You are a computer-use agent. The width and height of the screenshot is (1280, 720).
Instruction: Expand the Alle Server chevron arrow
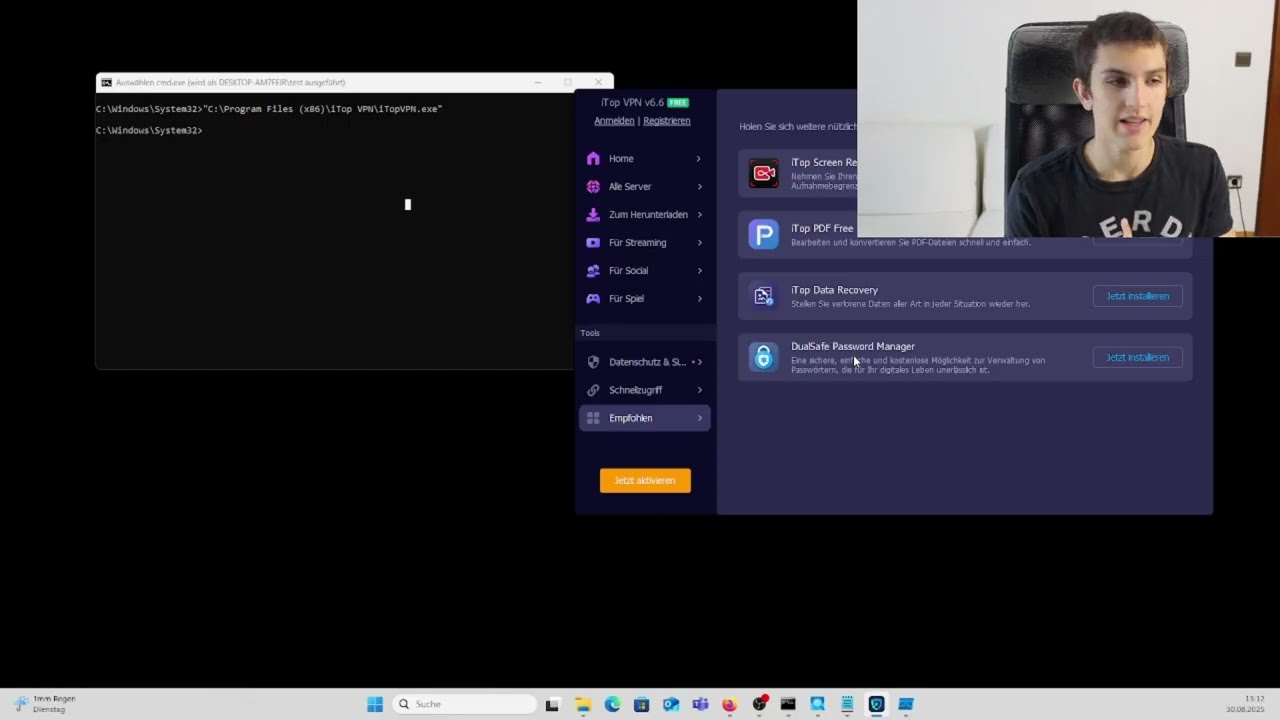click(699, 186)
